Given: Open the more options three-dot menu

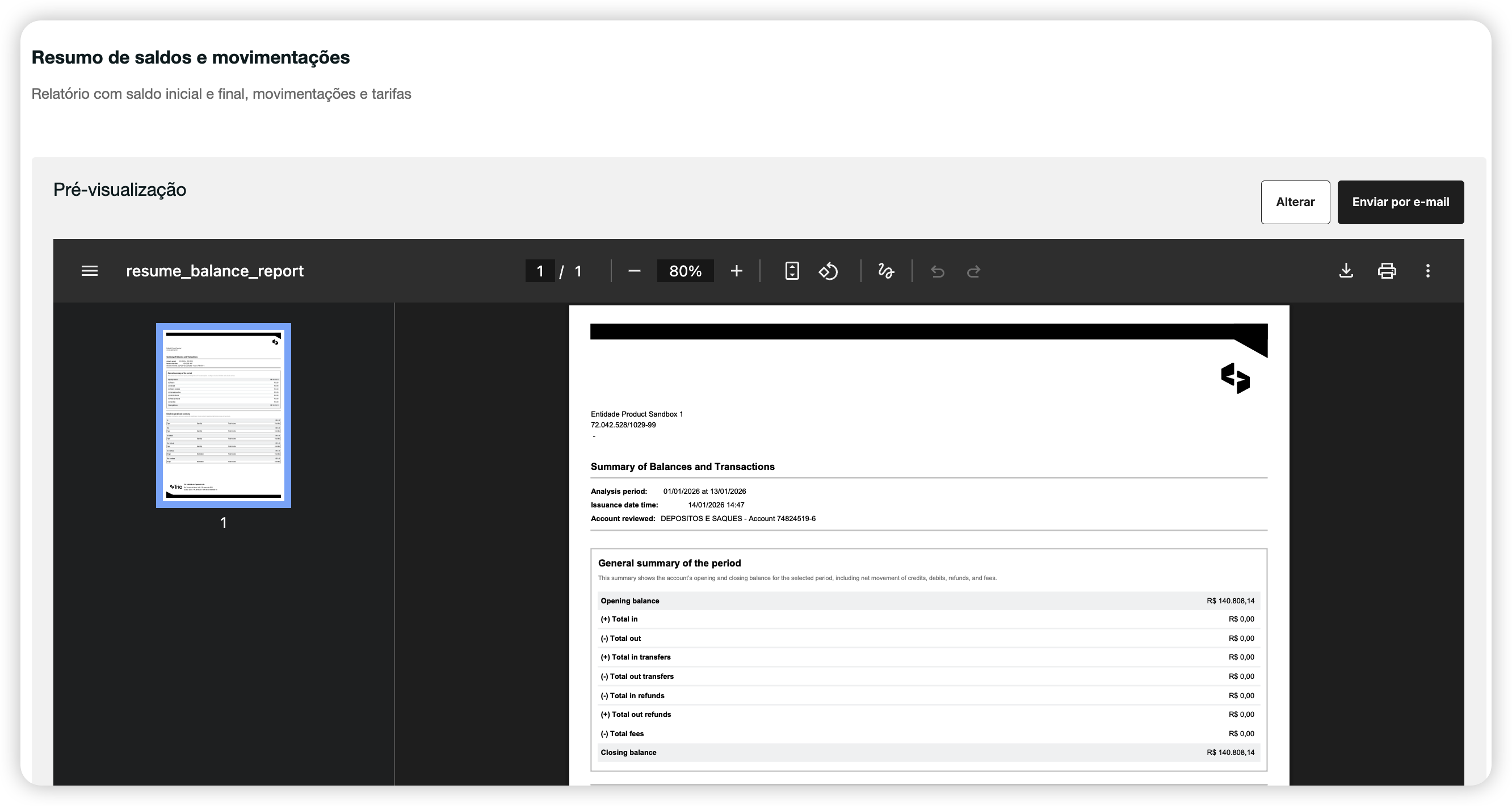Looking at the screenshot, I should click(1427, 271).
